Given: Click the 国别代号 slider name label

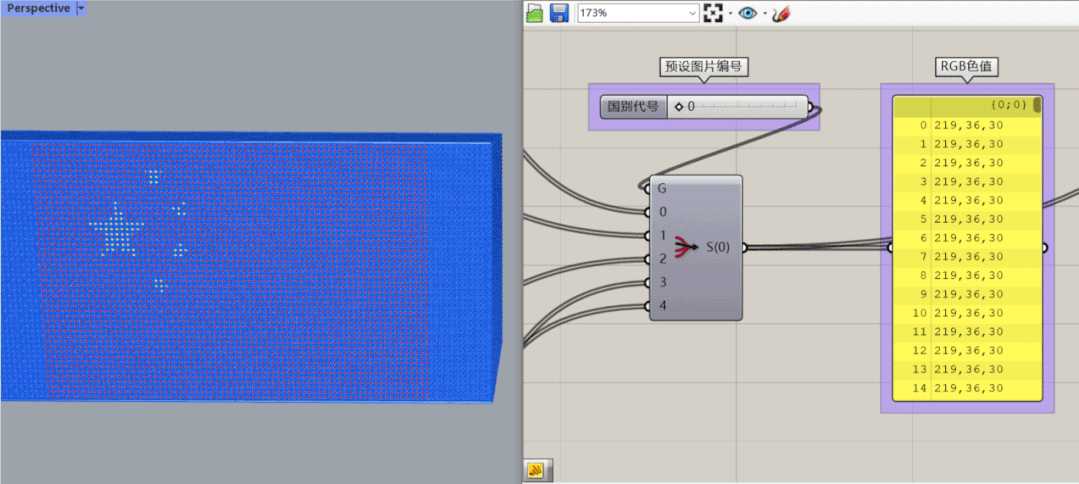Looking at the screenshot, I should [x=634, y=107].
